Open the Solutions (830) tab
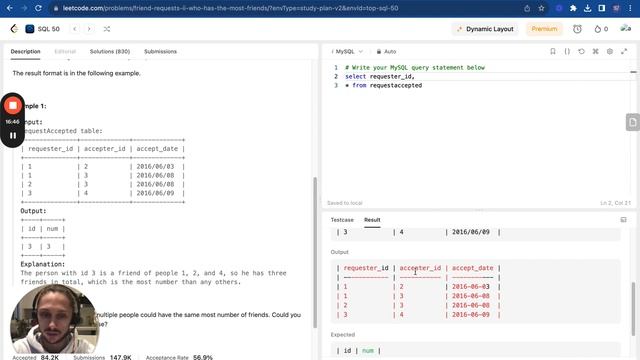This screenshot has height=360, width=640. 110,51
